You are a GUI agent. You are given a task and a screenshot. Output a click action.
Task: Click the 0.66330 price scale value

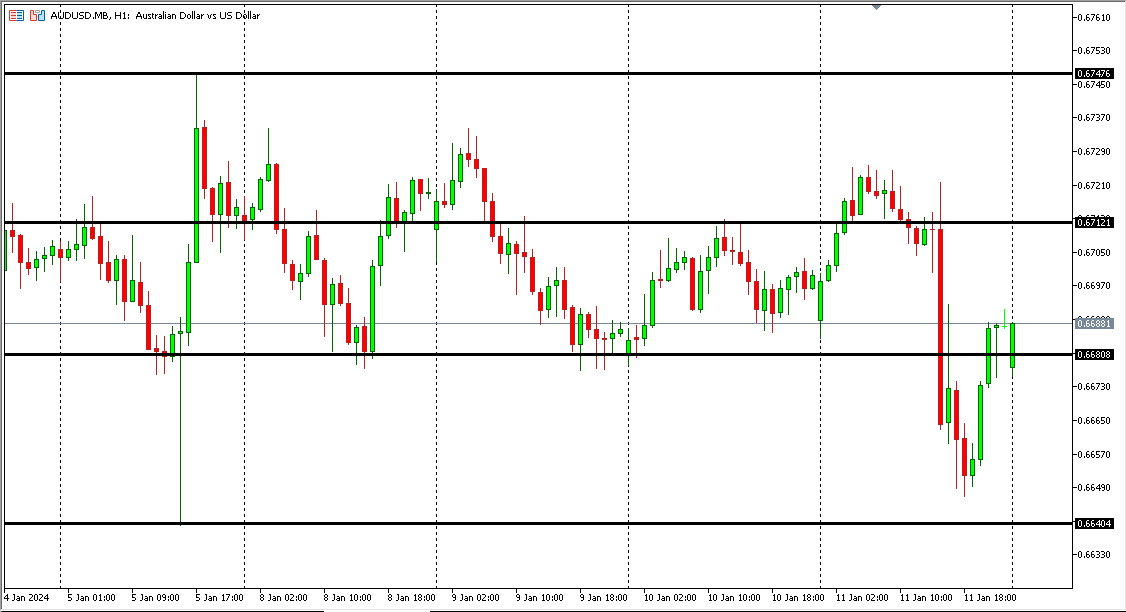click(1094, 555)
